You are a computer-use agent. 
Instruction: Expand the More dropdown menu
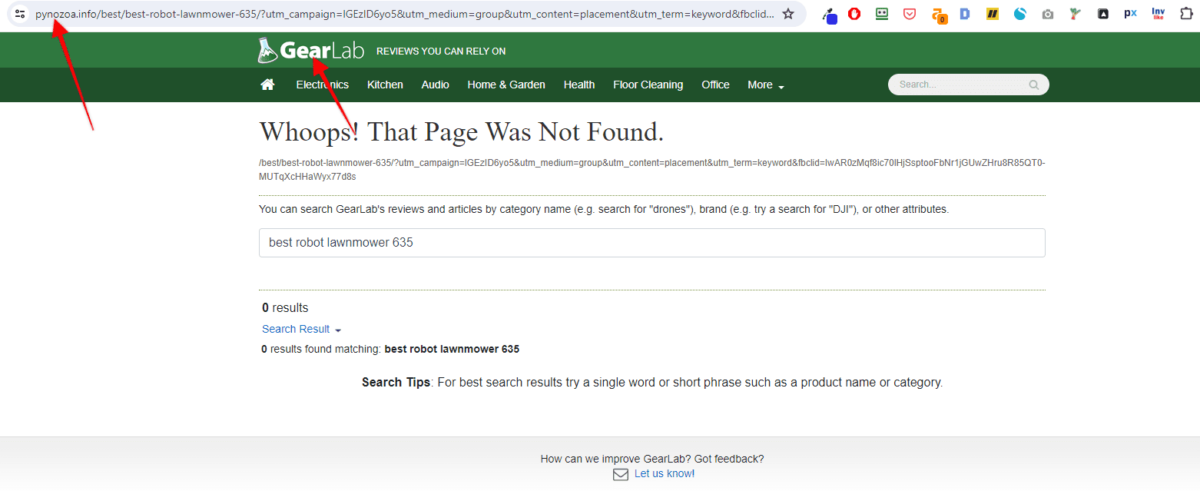pyautogui.click(x=766, y=85)
